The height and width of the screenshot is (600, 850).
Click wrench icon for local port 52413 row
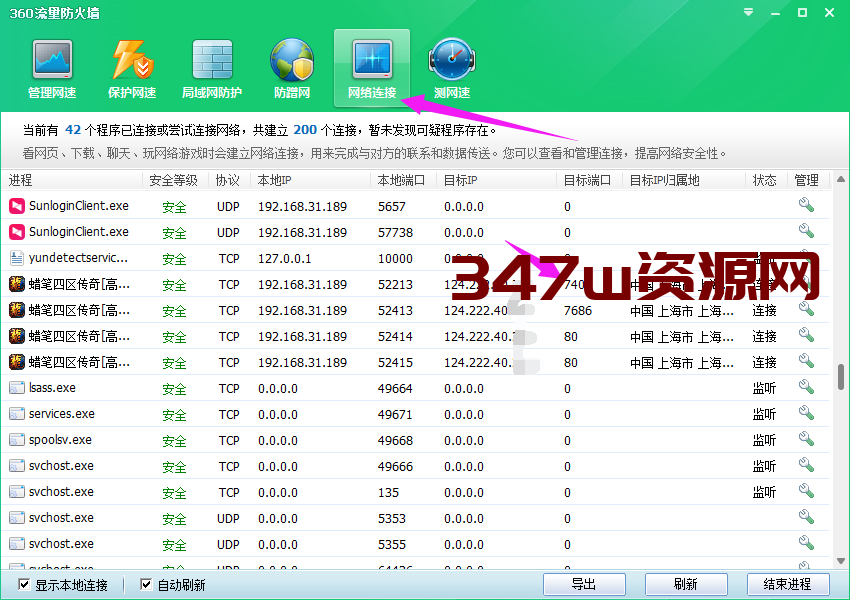(806, 309)
